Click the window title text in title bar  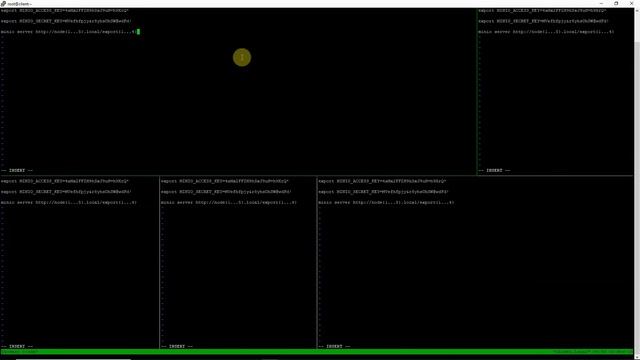[x=19, y=4]
